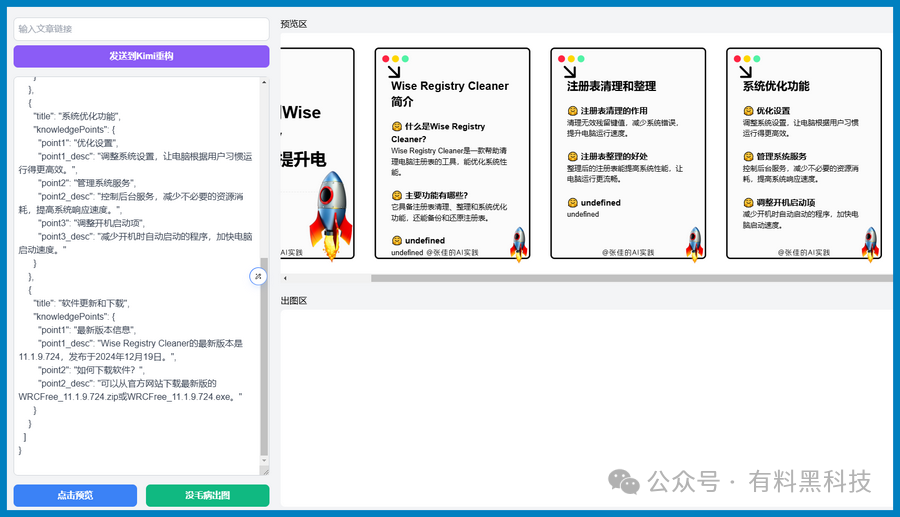Click the emoji beside 注册表整理的好处
The height and width of the screenshot is (517, 900).
[x=572, y=156]
